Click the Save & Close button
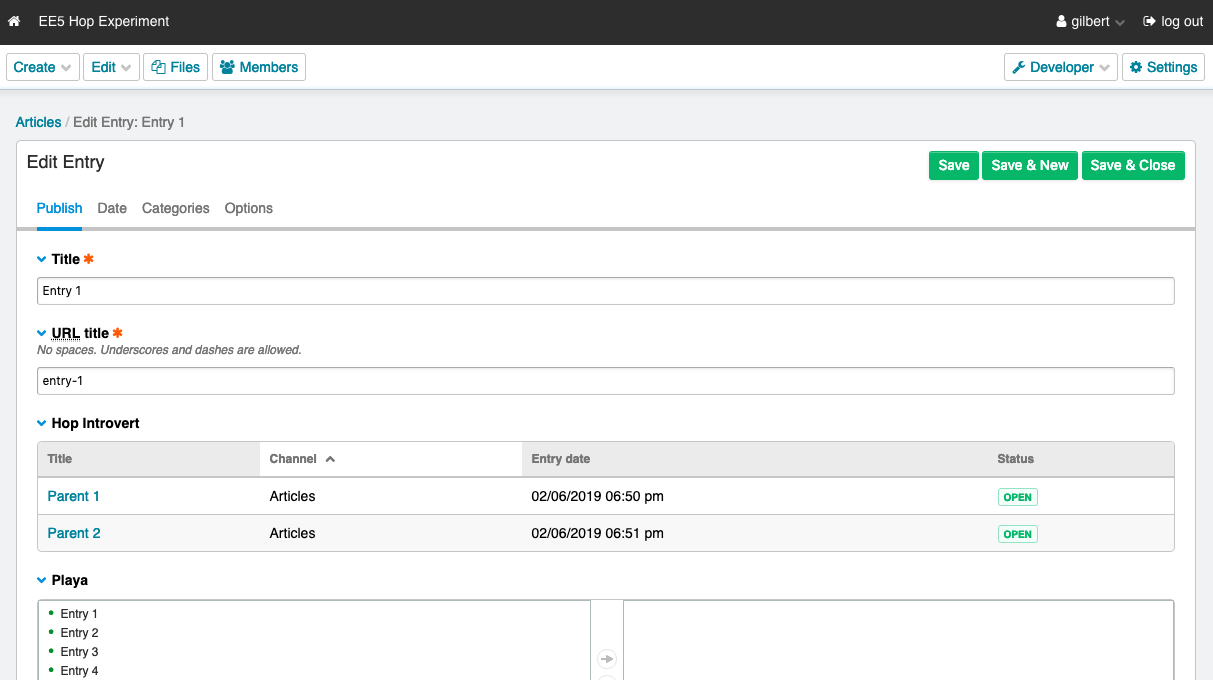This screenshot has height=680, width=1213. pyautogui.click(x=1133, y=165)
